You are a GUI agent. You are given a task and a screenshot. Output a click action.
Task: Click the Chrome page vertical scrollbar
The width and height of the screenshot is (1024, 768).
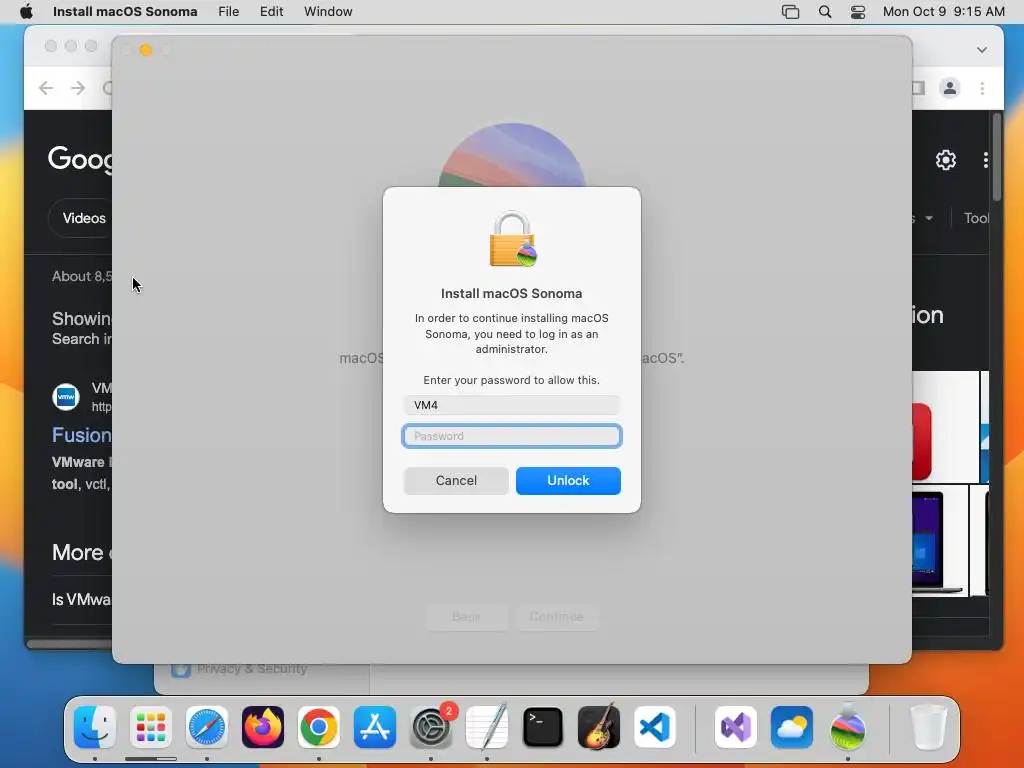click(997, 157)
